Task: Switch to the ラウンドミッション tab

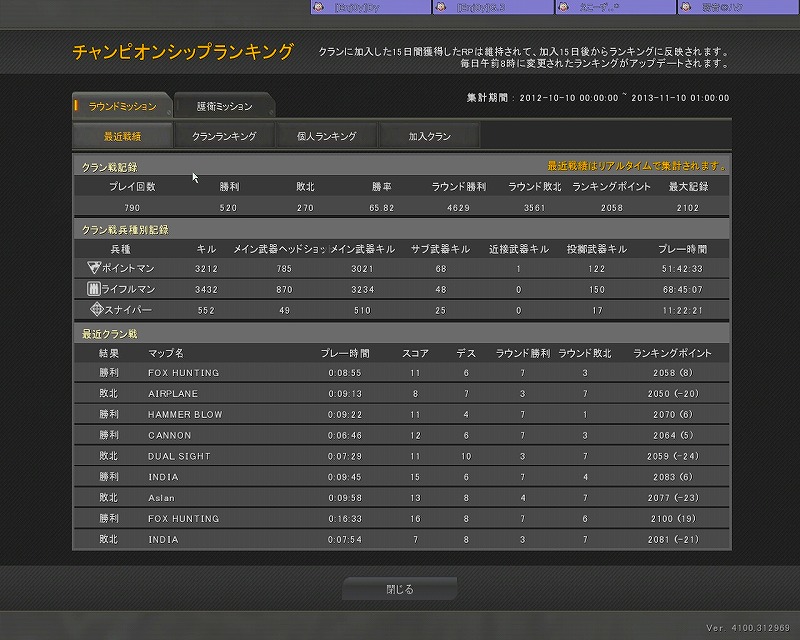Action: pos(123,106)
